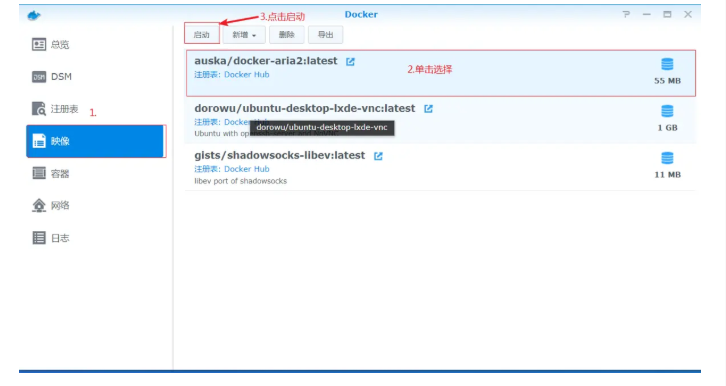Maximize the Docker window
This screenshot has height=386, width=726.
[x=667, y=14]
